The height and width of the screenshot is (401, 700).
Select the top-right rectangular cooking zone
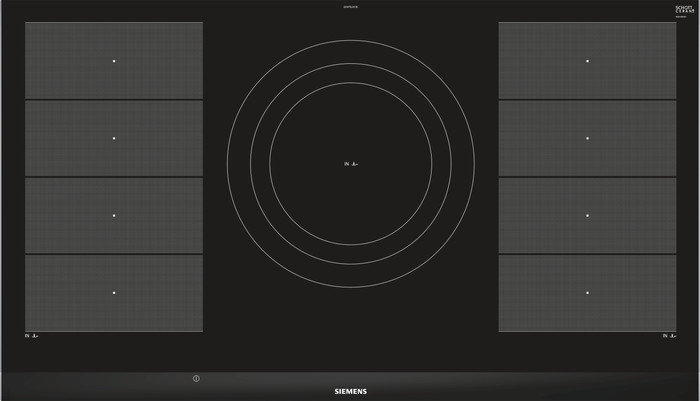point(587,60)
